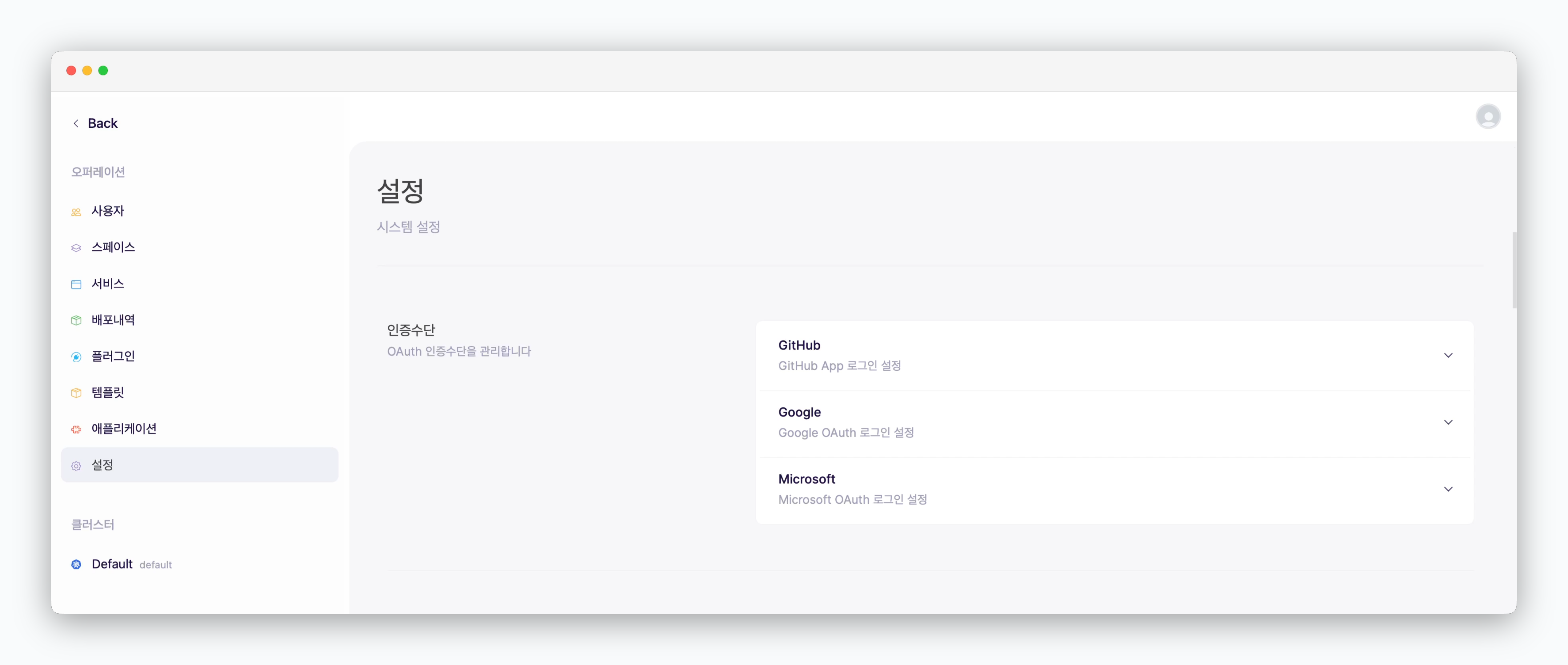The height and width of the screenshot is (665, 1568).
Task: Click the green maximize window button
Action: [x=103, y=71]
